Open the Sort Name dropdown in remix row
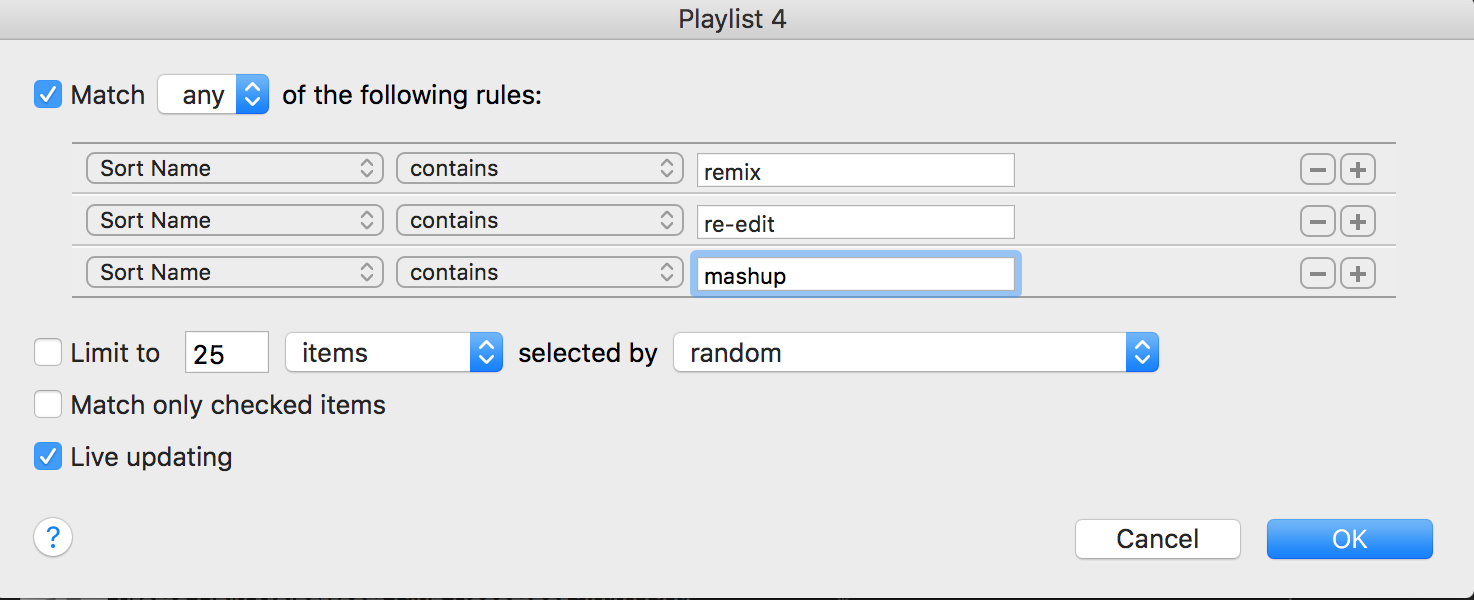 [235, 168]
